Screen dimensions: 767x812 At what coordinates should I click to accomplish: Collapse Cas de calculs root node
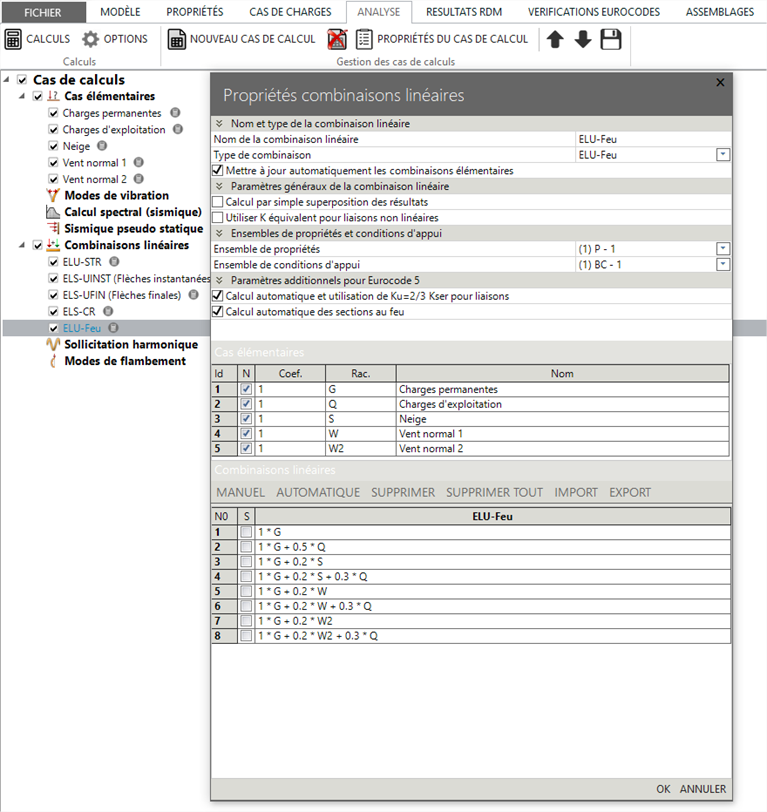pos(6,80)
